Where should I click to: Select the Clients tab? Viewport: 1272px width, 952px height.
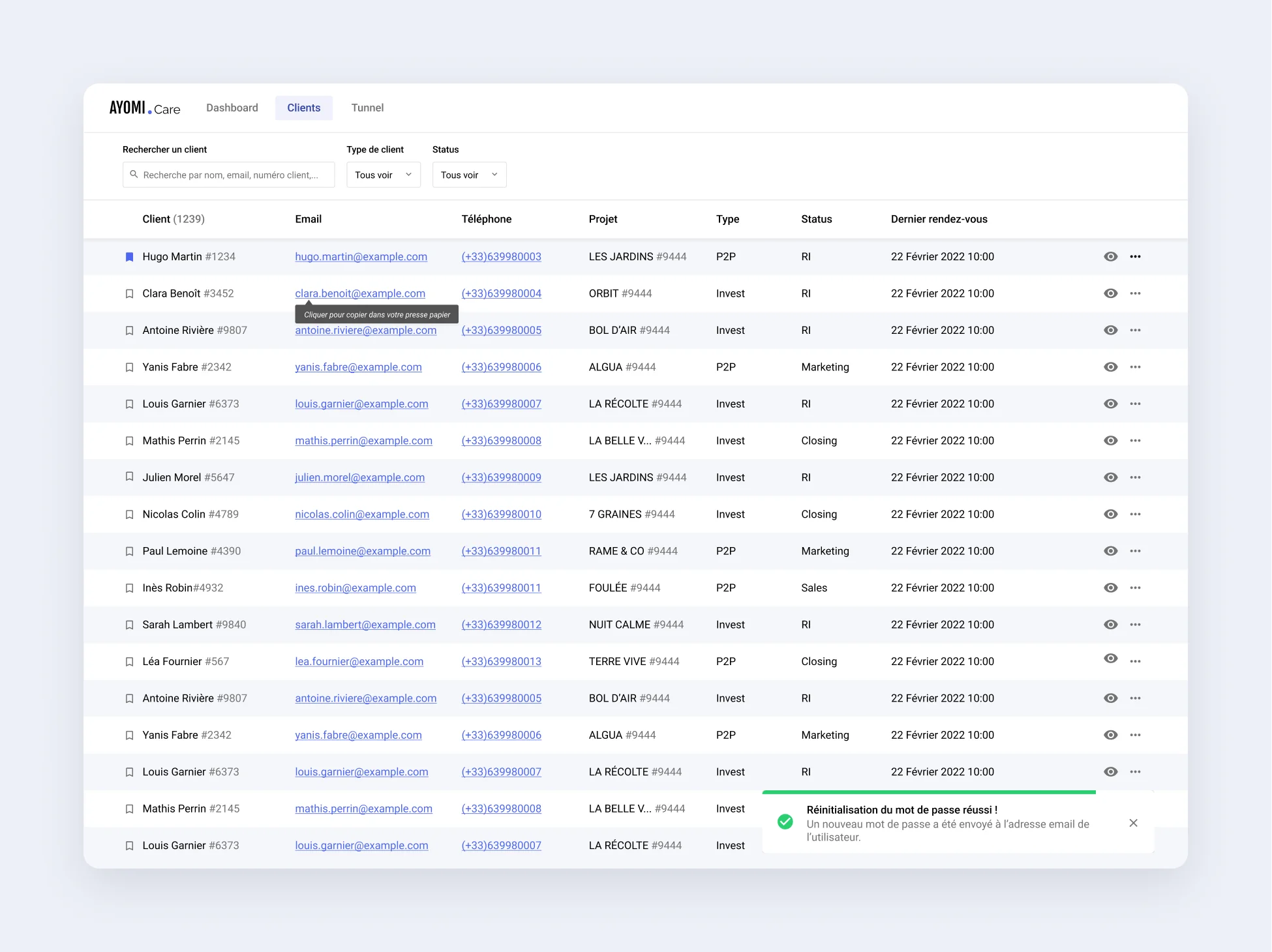[x=304, y=108]
